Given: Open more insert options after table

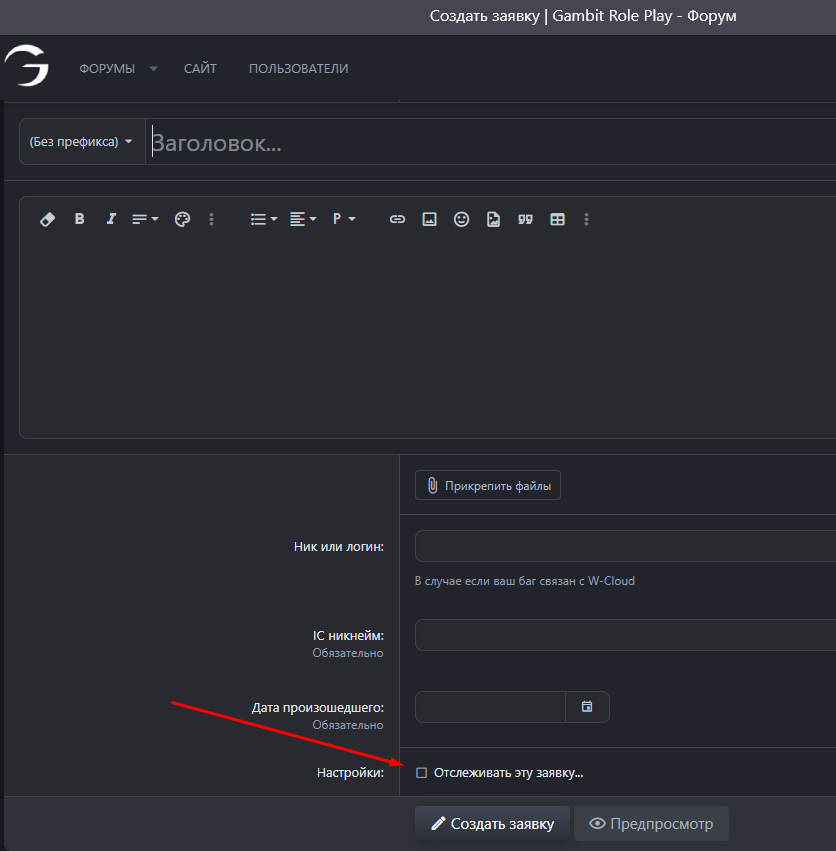Looking at the screenshot, I should coord(586,219).
